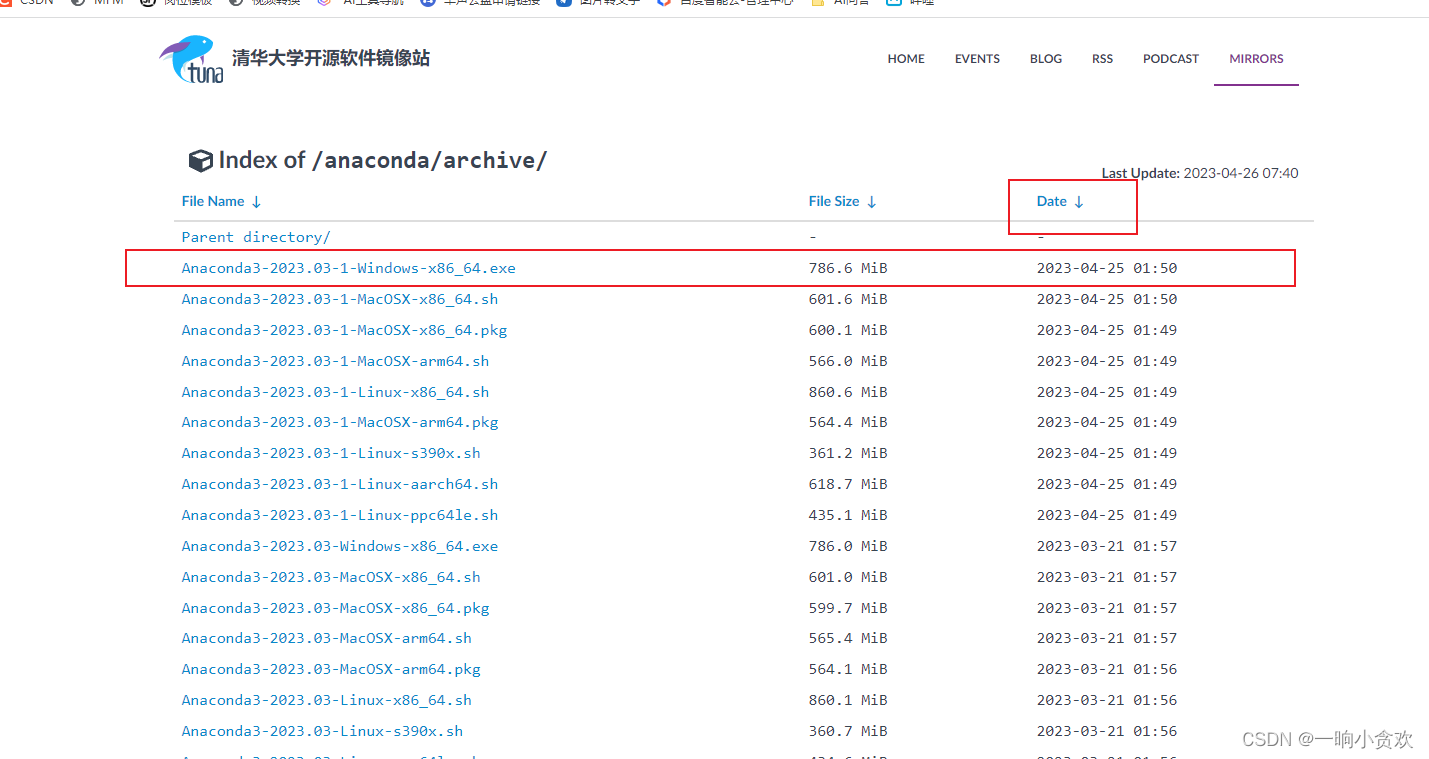Open the EVENTS nav item
The image size is (1429, 759).
(x=977, y=59)
